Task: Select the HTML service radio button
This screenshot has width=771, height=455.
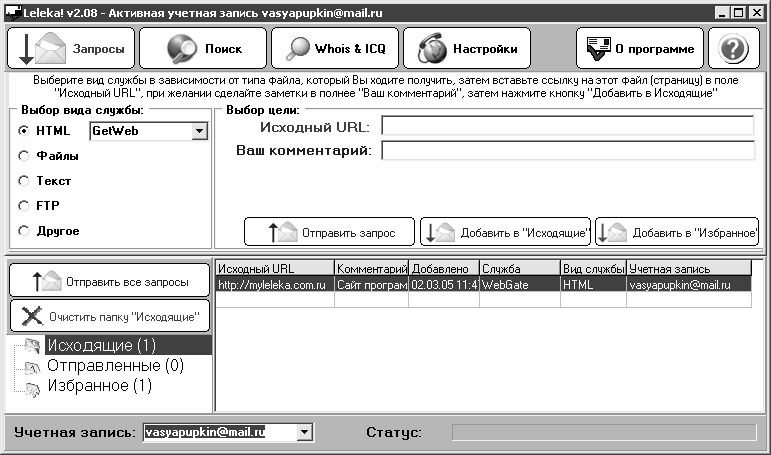Action: click(24, 131)
